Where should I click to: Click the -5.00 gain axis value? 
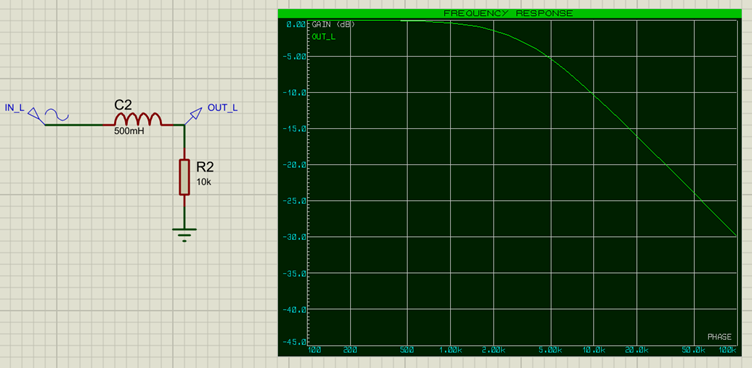click(x=294, y=57)
